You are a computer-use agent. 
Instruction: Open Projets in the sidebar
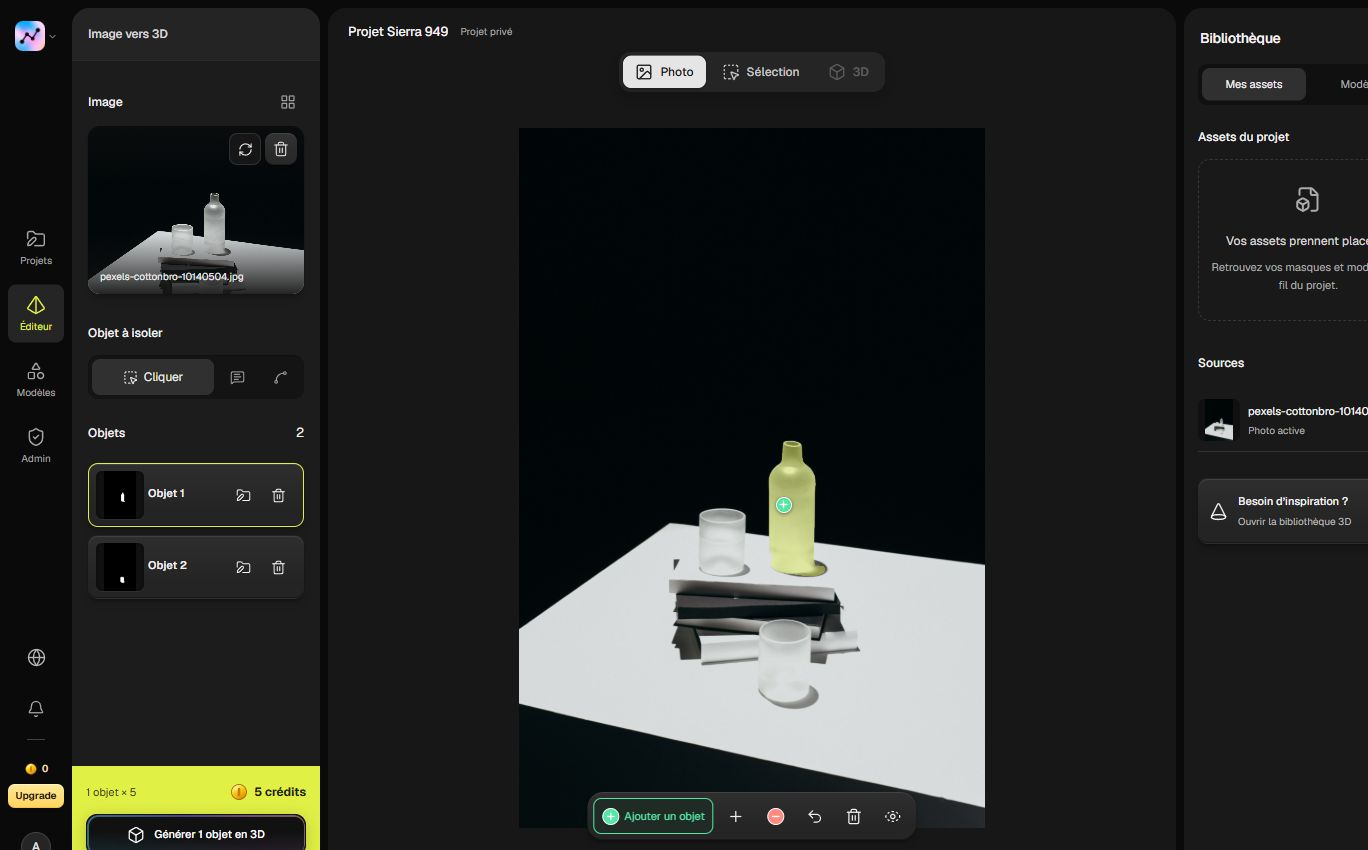pyautogui.click(x=36, y=247)
